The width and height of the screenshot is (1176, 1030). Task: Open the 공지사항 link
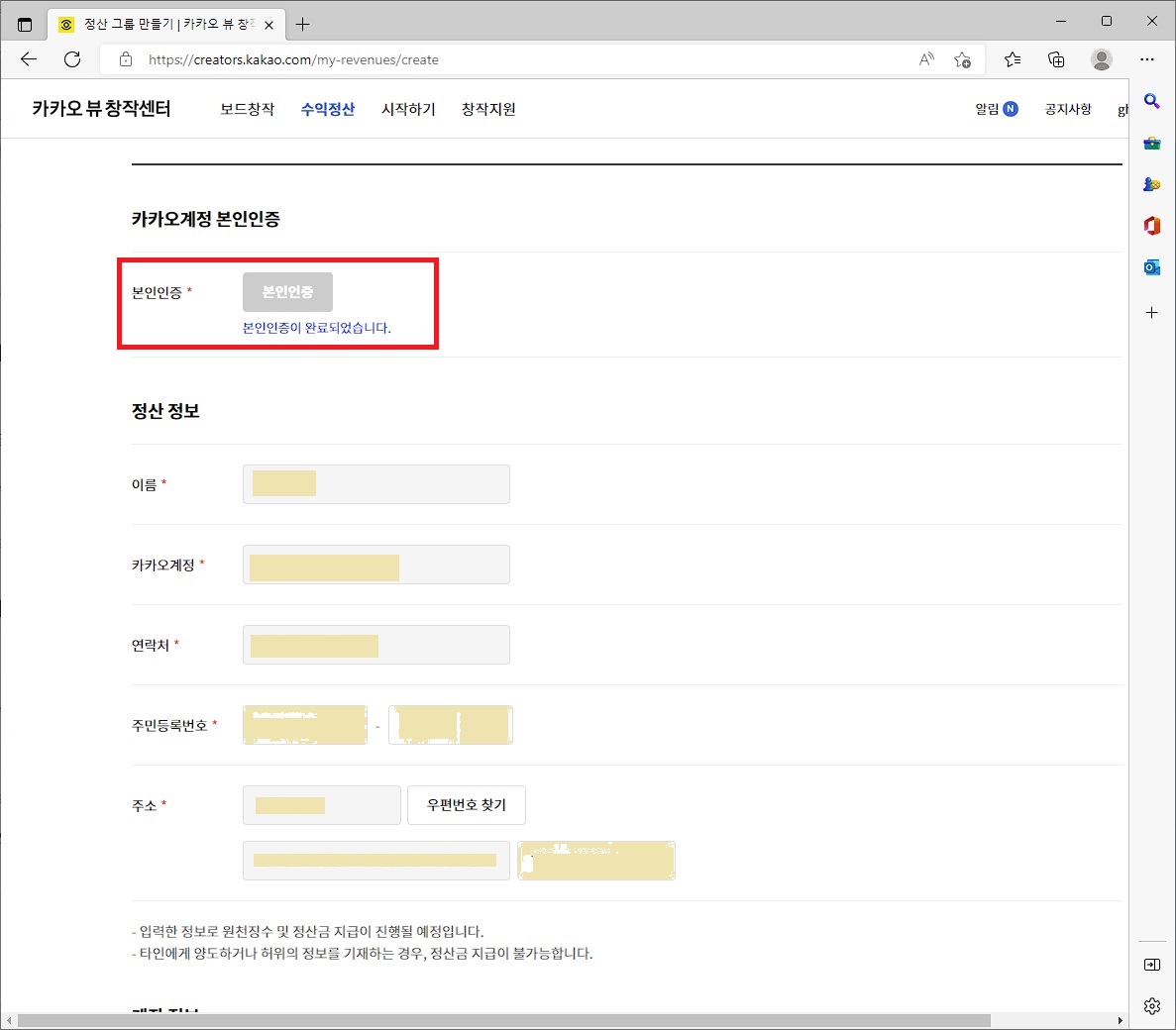tap(1068, 109)
